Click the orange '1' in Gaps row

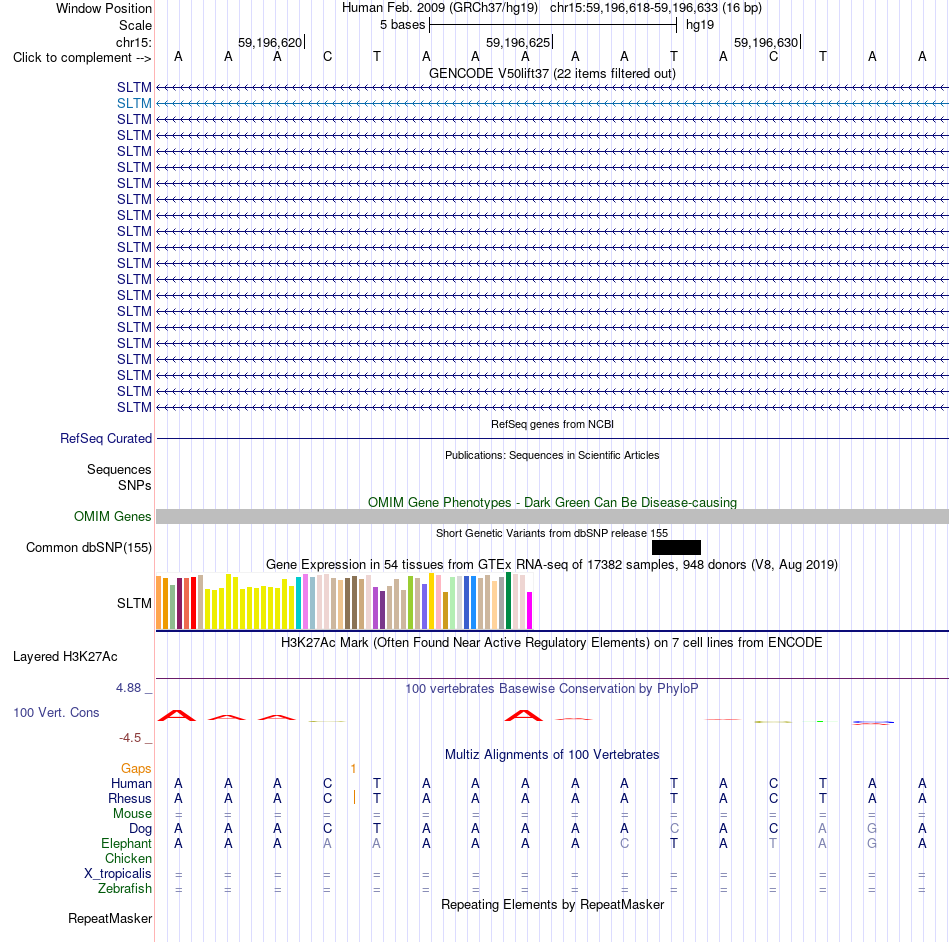(353, 769)
